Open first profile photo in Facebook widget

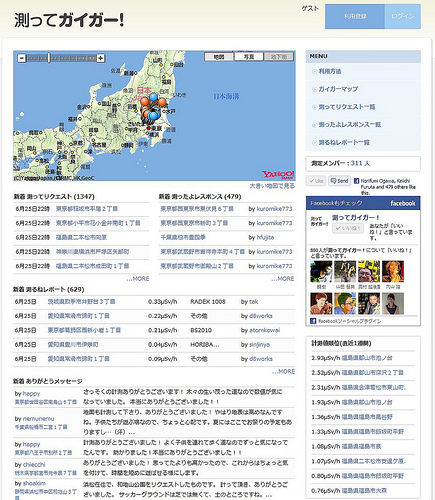pos(321,272)
